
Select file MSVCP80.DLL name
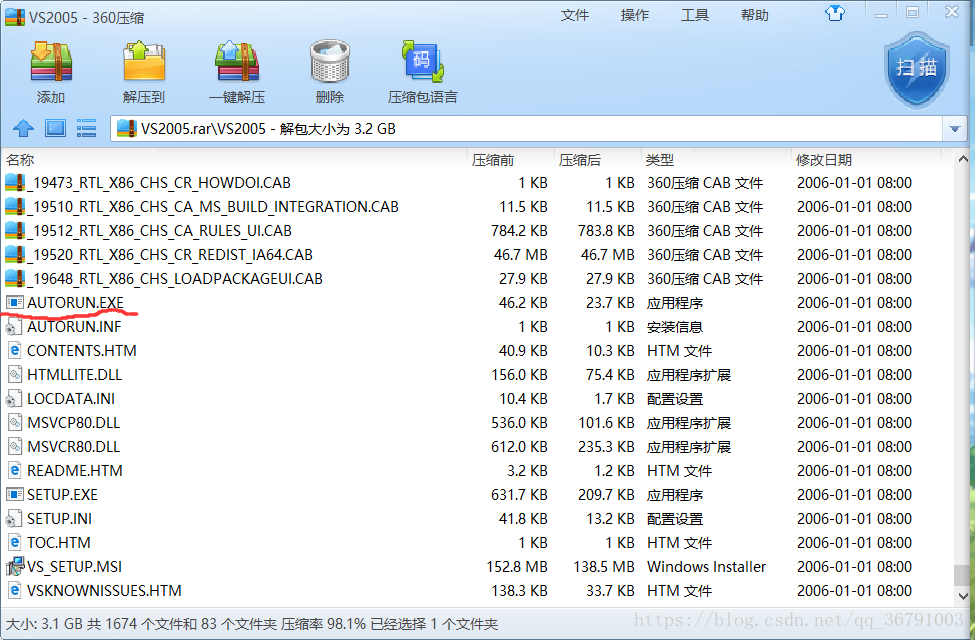(73, 423)
